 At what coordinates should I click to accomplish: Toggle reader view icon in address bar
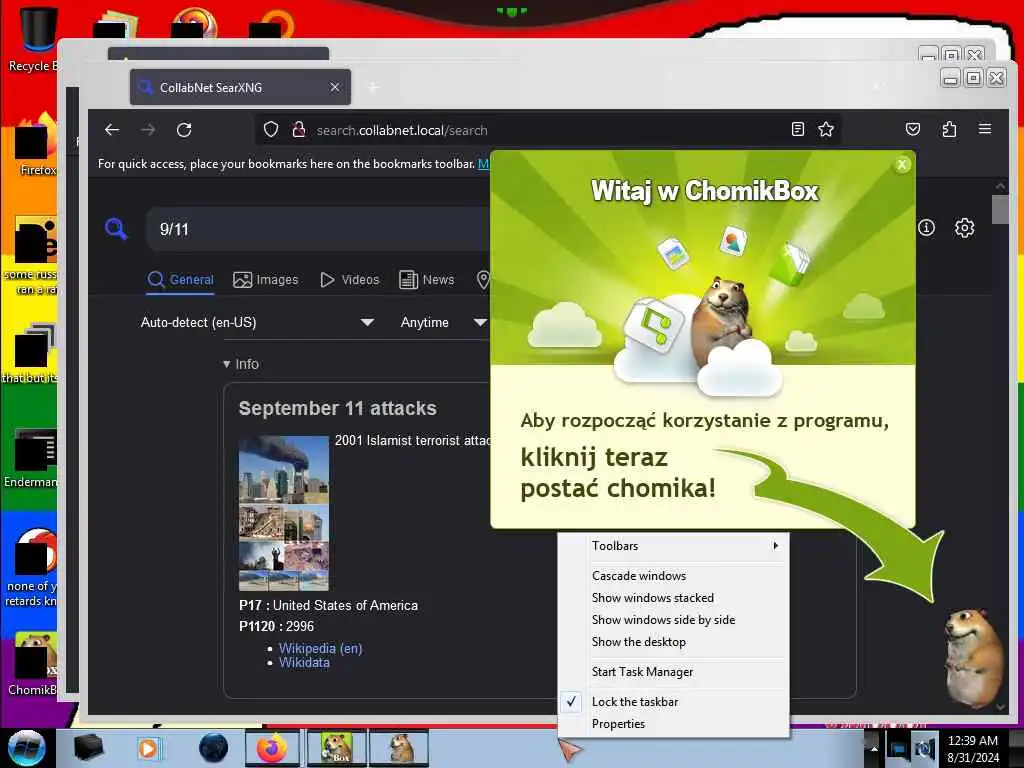(x=797, y=129)
